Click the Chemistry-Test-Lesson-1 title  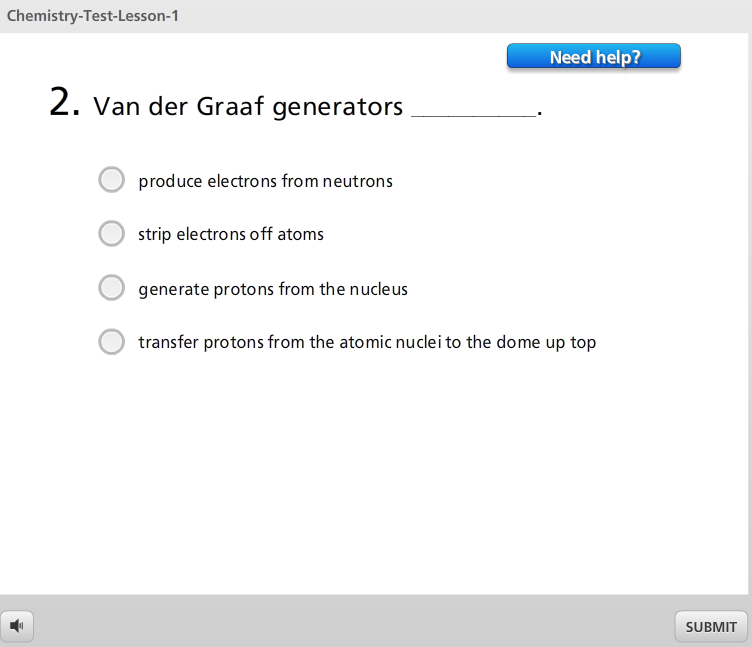pyautogui.click(x=93, y=16)
